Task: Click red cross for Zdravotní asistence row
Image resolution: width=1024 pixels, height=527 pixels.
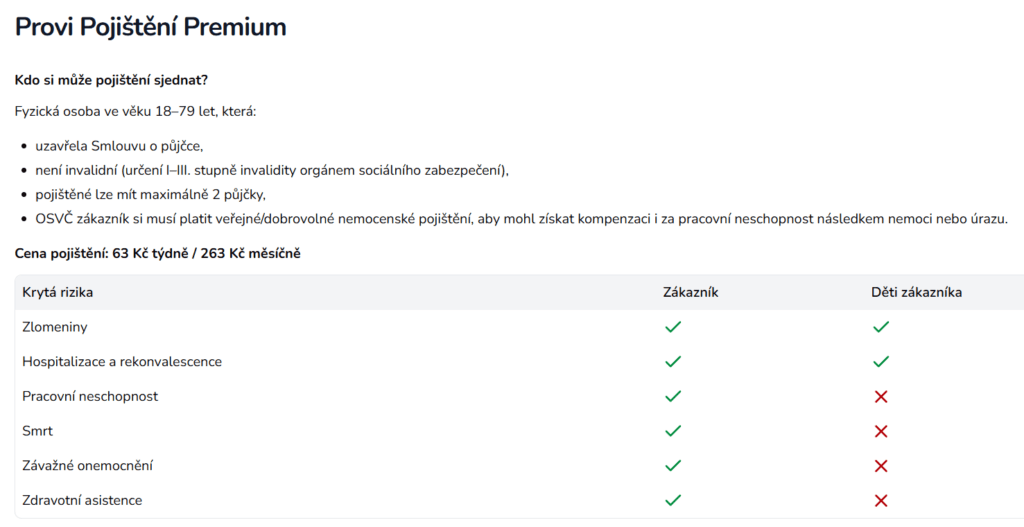Action: [881, 500]
